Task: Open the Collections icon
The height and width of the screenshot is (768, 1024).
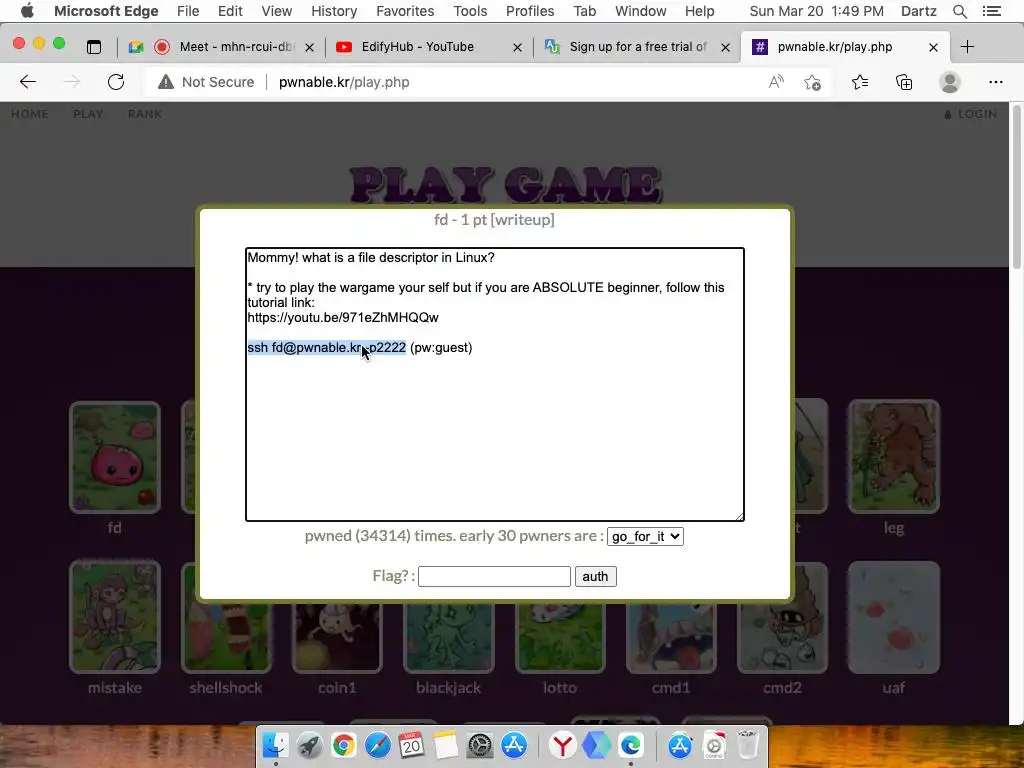Action: point(904,82)
